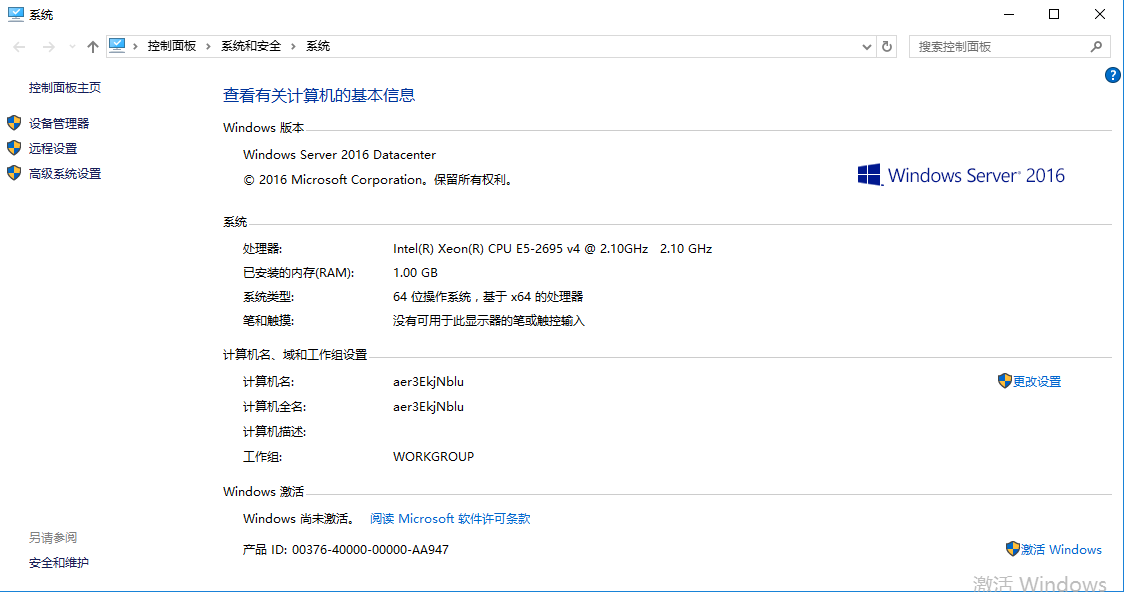This screenshot has width=1124, height=592.
Task: Go up one level with up arrow
Action: [92, 47]
